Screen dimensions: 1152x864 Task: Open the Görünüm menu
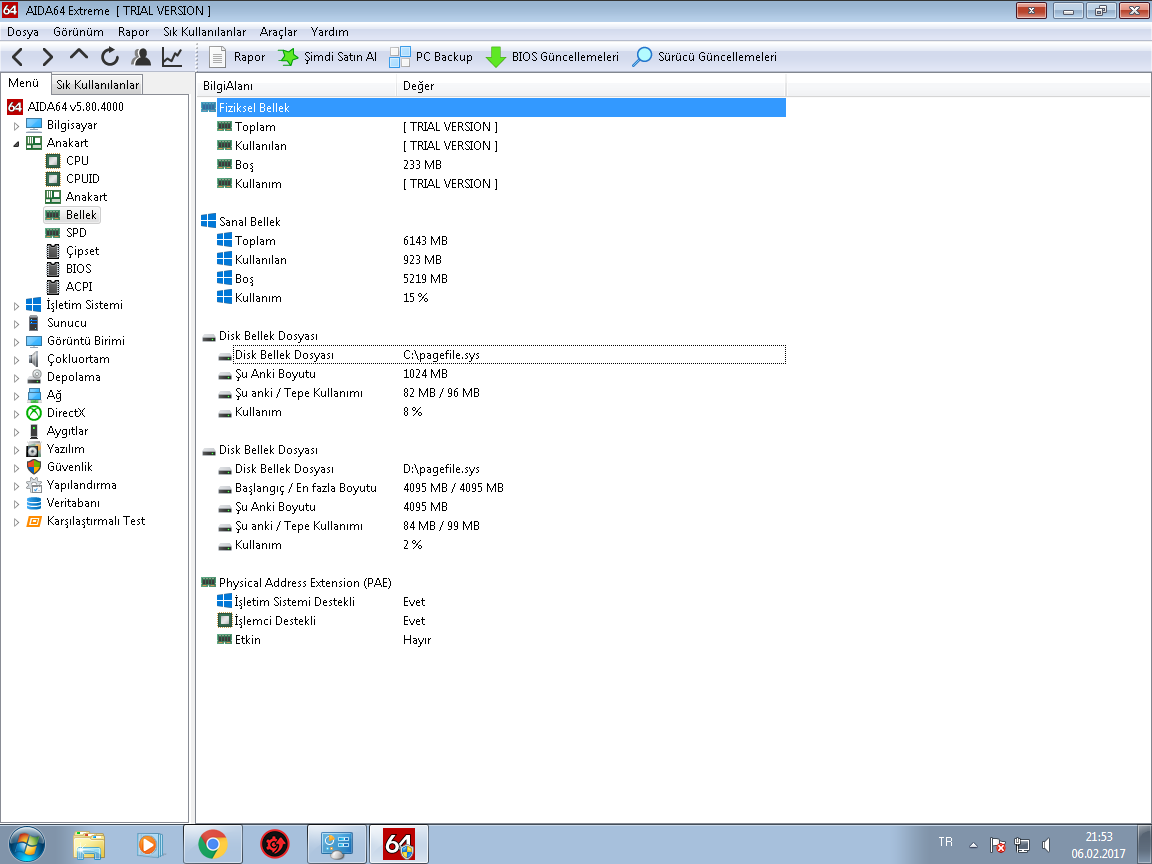click(x=78, y=32)
